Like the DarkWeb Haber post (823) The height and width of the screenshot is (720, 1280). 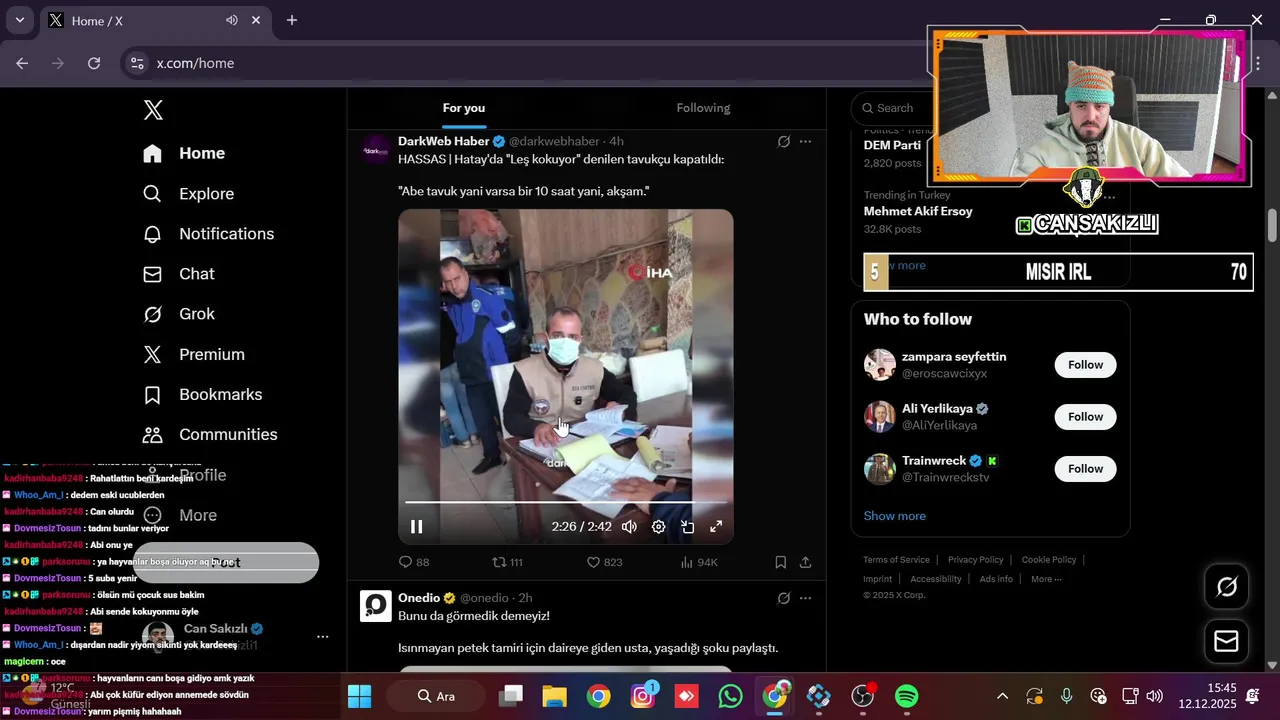(604, 562)
